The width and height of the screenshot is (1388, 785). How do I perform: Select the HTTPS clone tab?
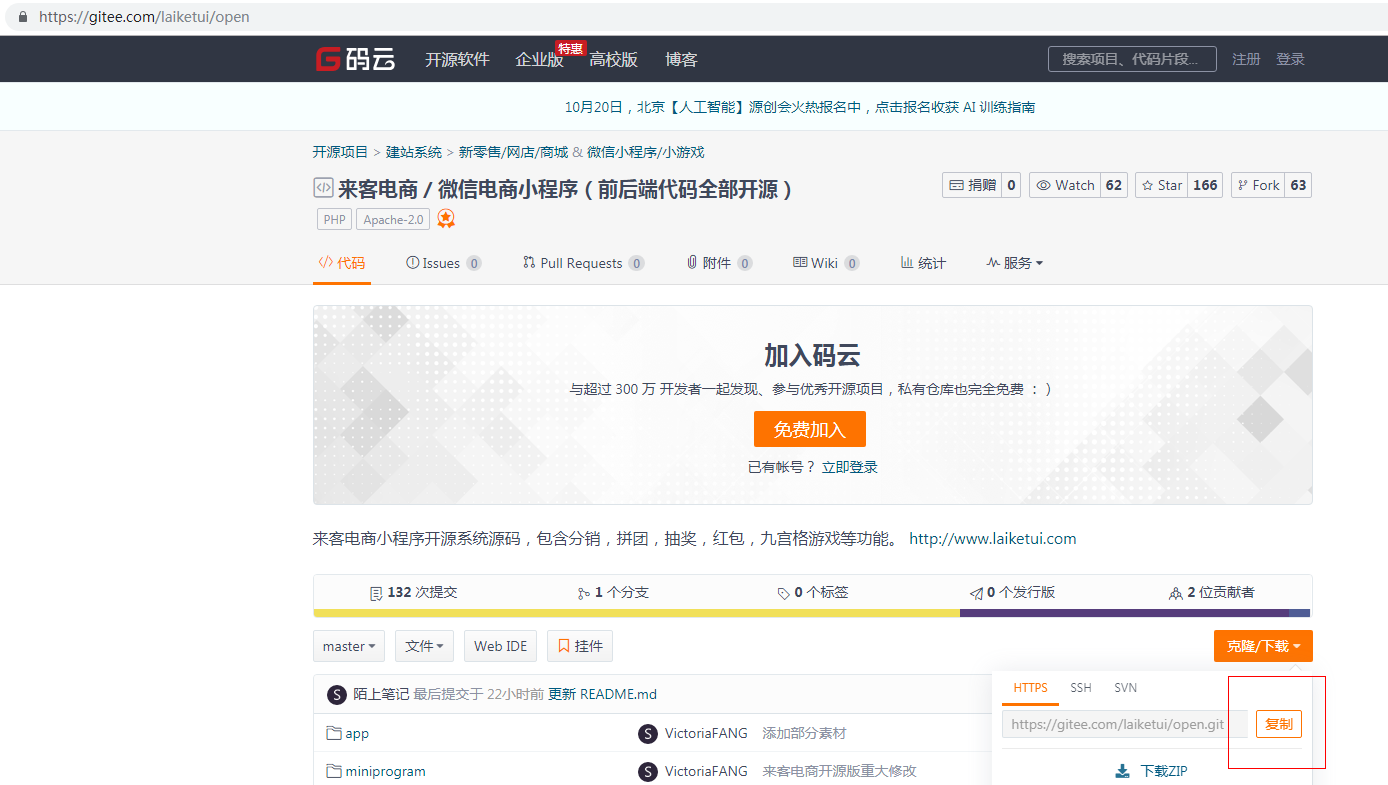point(1031,688)
